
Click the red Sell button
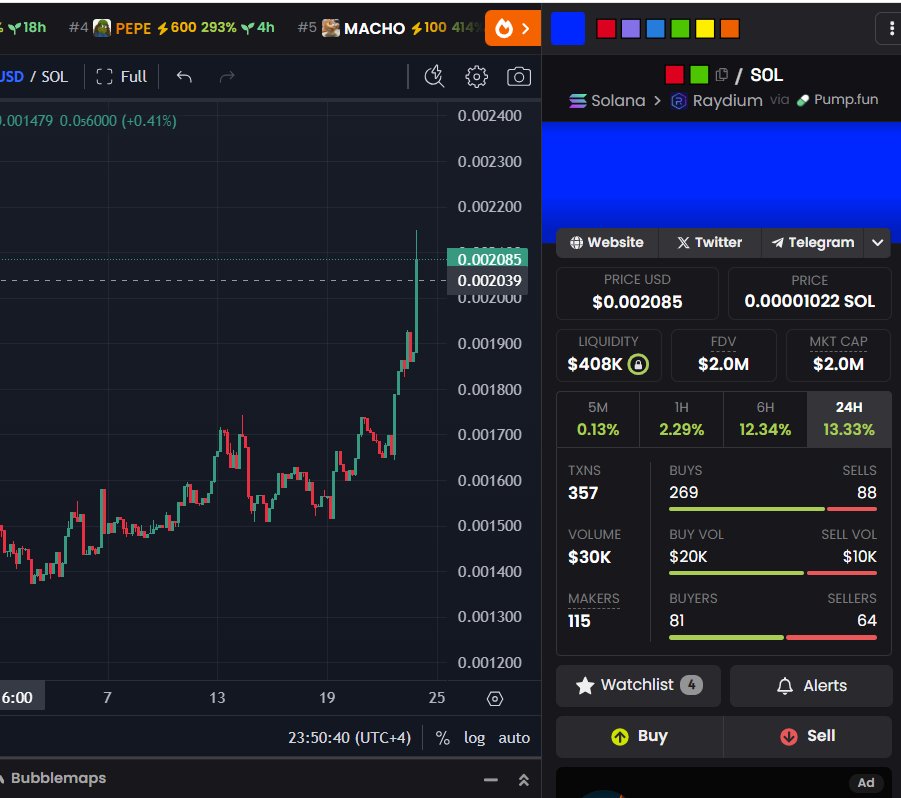[x=807, y=736]
